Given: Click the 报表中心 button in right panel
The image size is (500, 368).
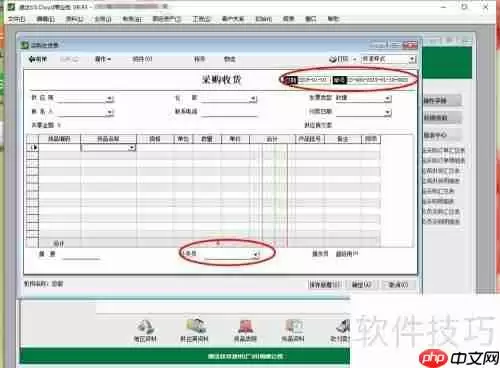Looking at the screenshot, I should (442, 135).
